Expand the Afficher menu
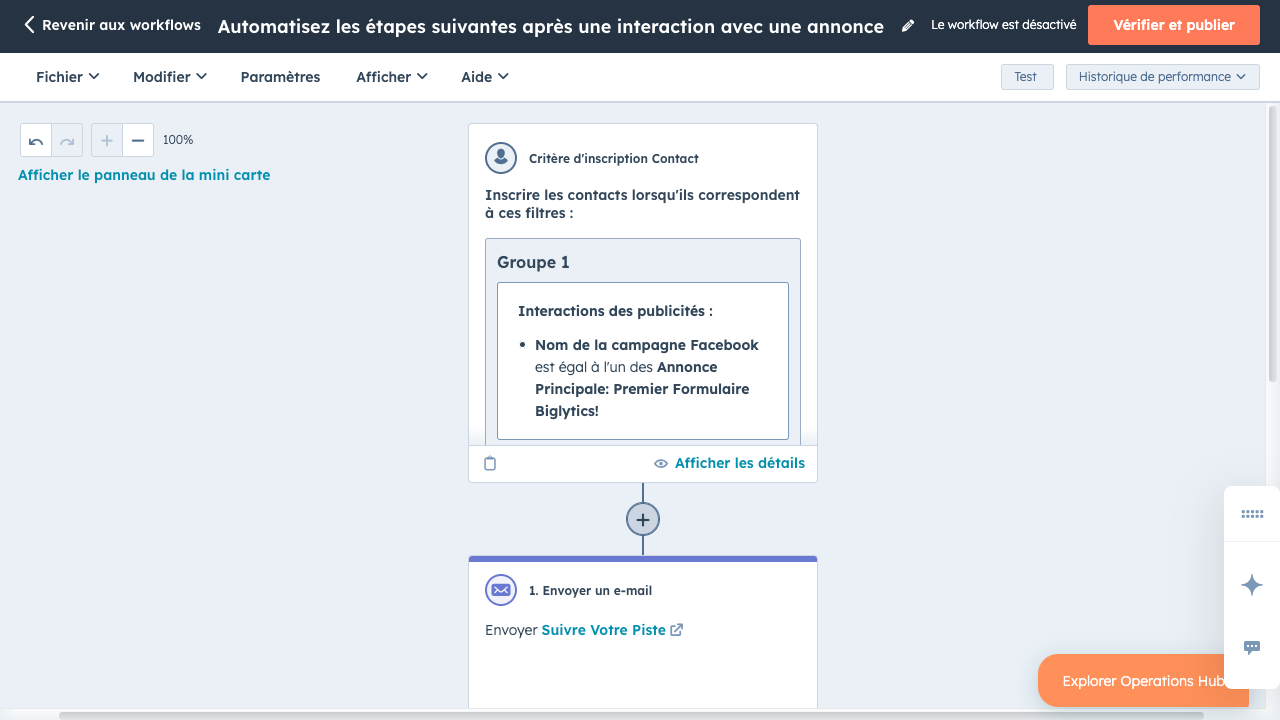 [391, 77]
